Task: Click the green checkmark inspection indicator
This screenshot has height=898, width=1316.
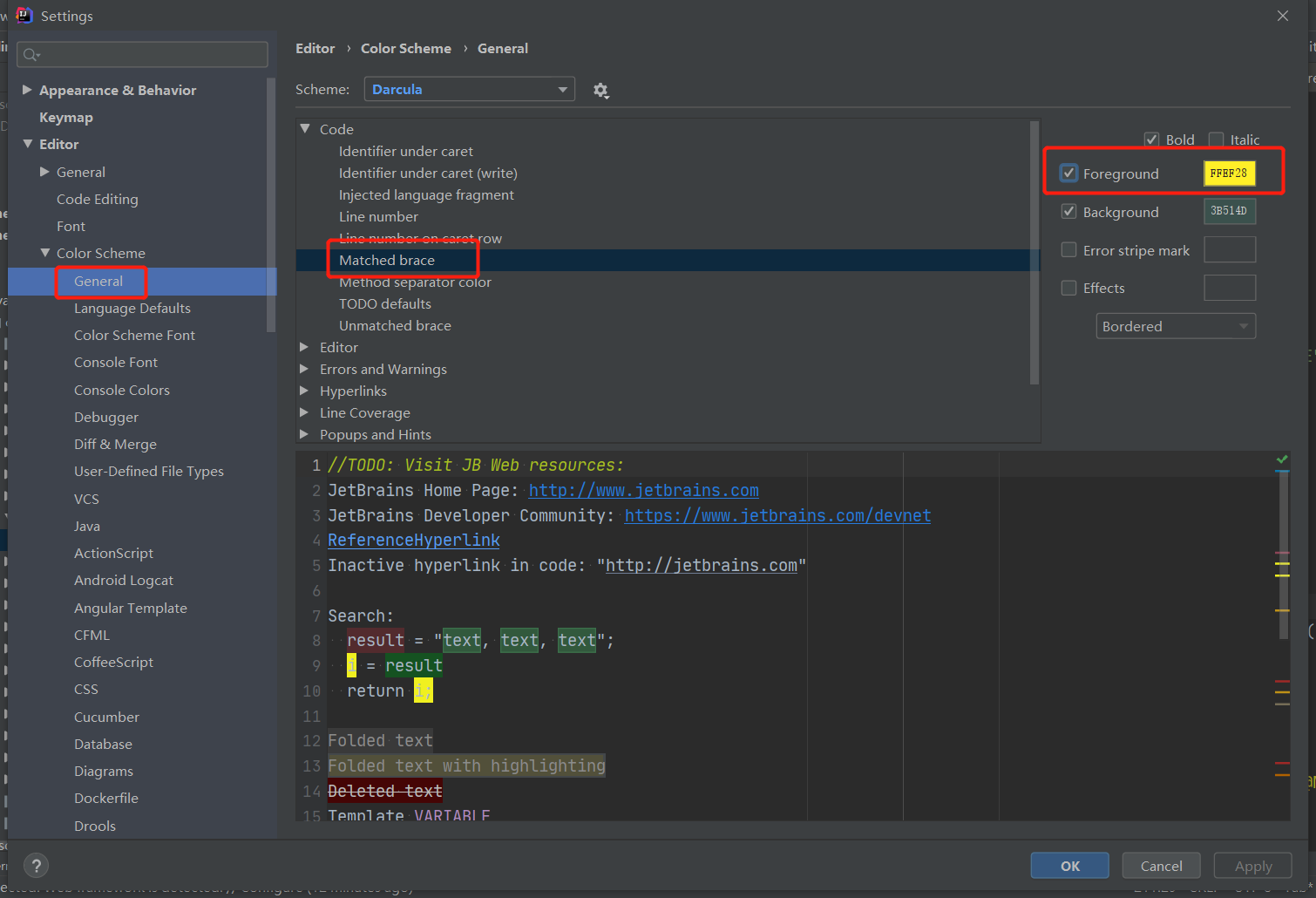Action: [1282, 459]
